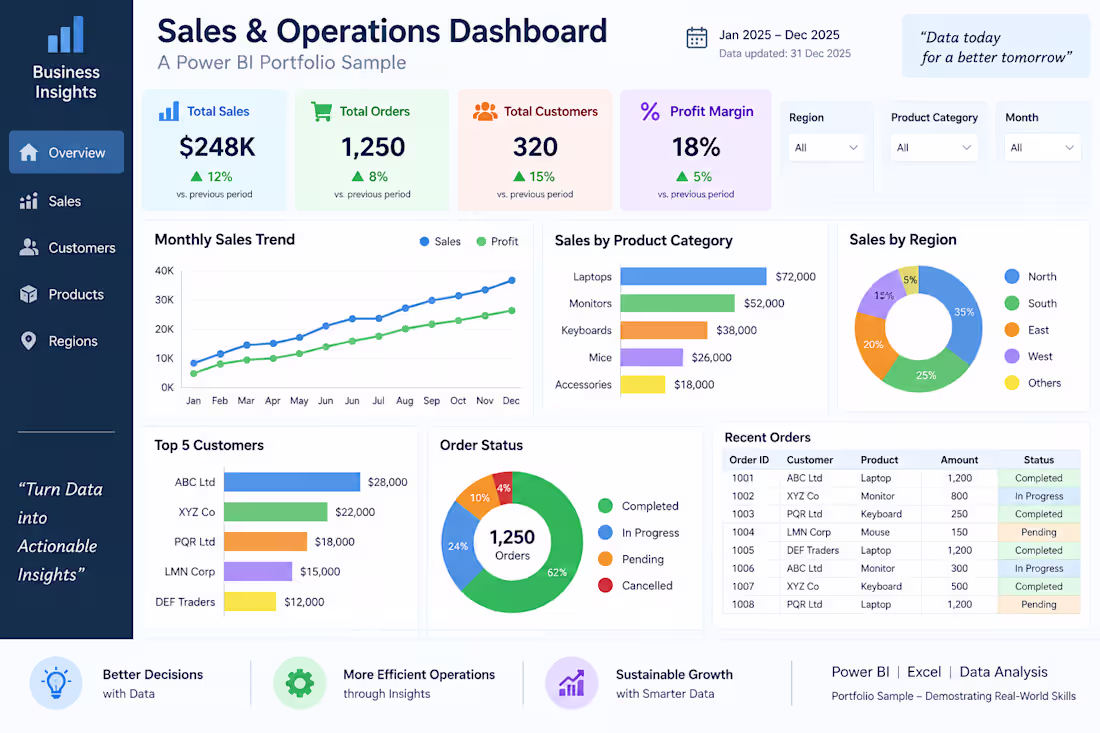The height and width of the screenshot is (733, 1100).
Task: Toggle Others in the region legend
Action: (x=1033, y=382)
